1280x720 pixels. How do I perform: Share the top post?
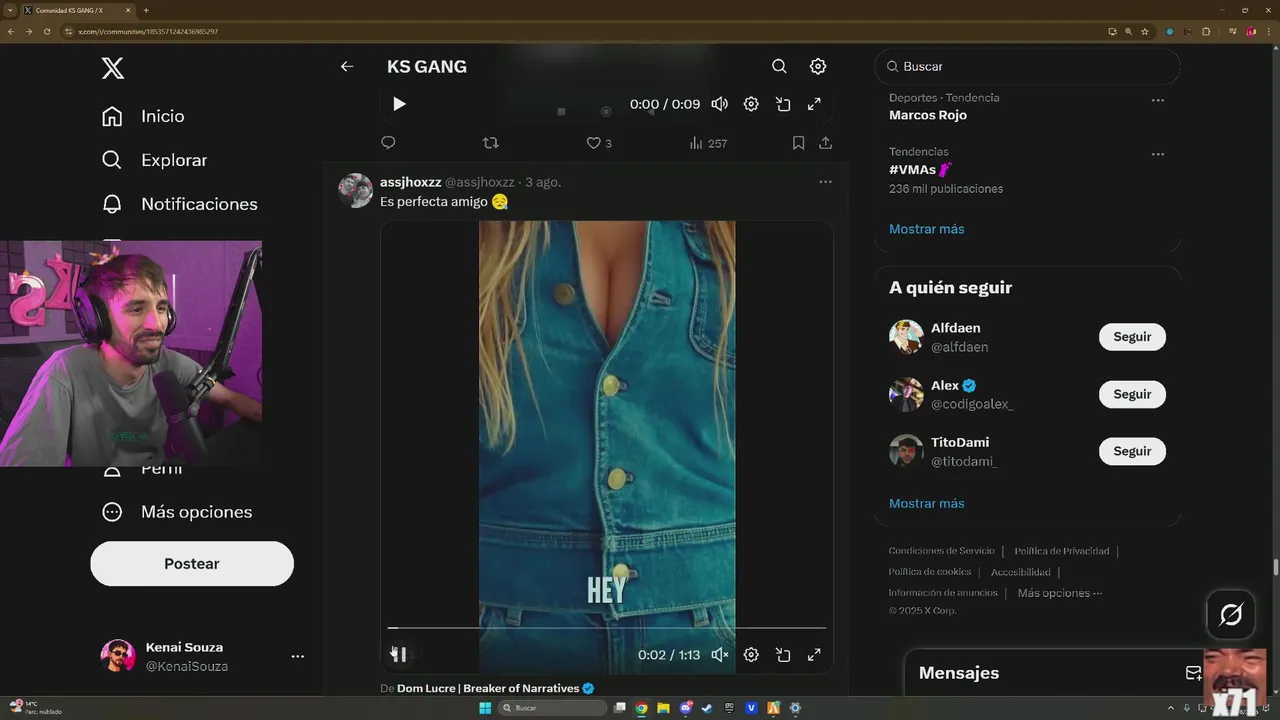click(x=826, y=143)
